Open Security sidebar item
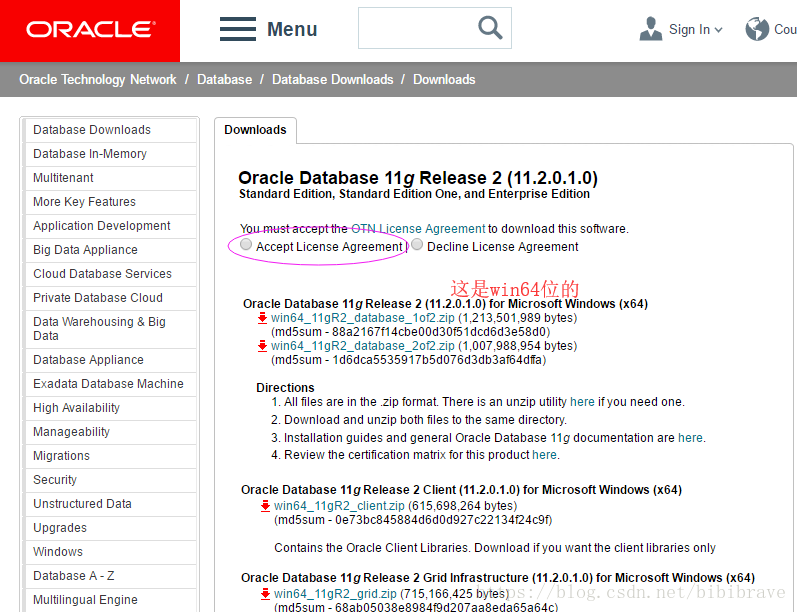 click(x=110, y=480)
